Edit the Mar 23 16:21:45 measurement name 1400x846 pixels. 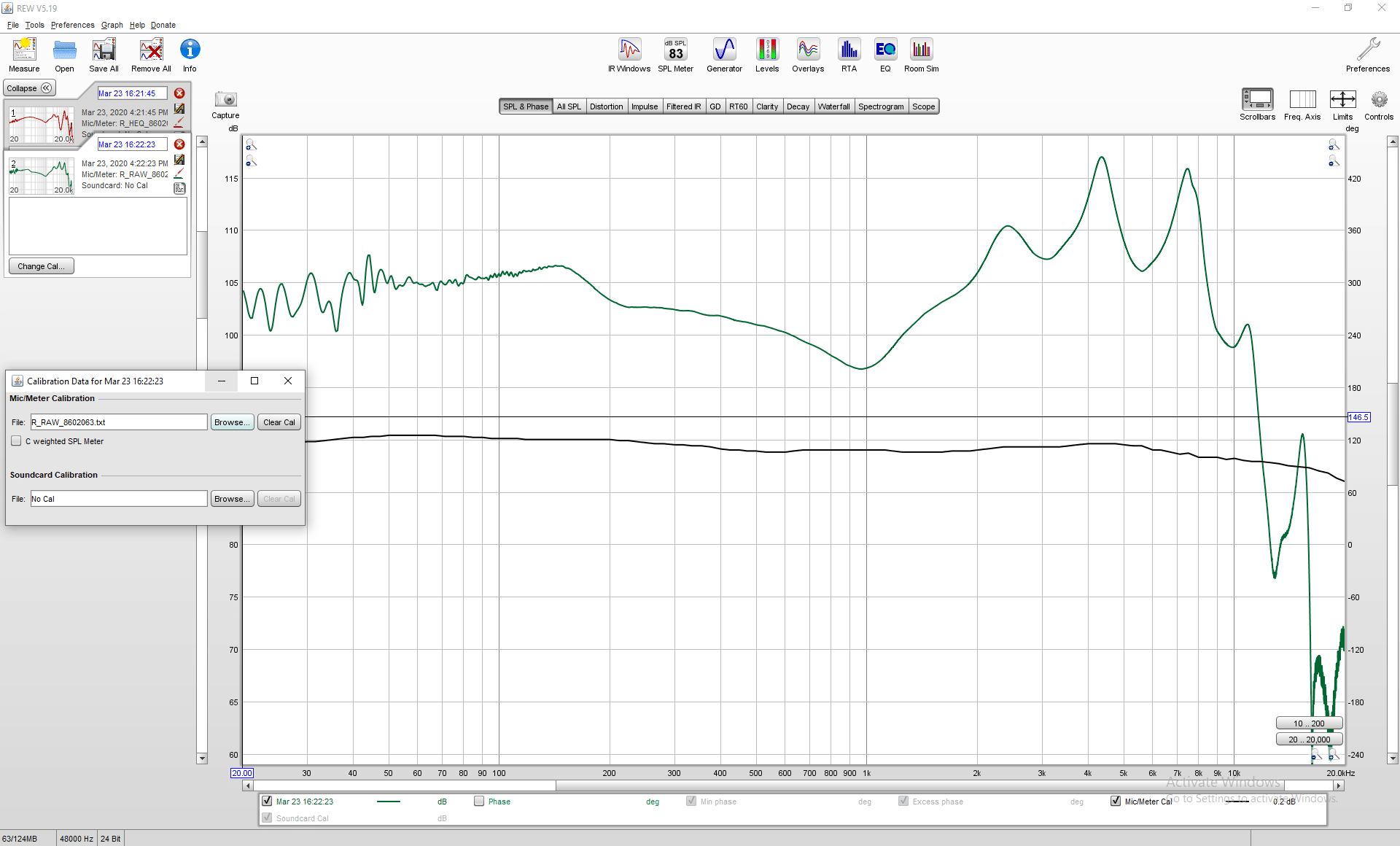pos(132,93)
